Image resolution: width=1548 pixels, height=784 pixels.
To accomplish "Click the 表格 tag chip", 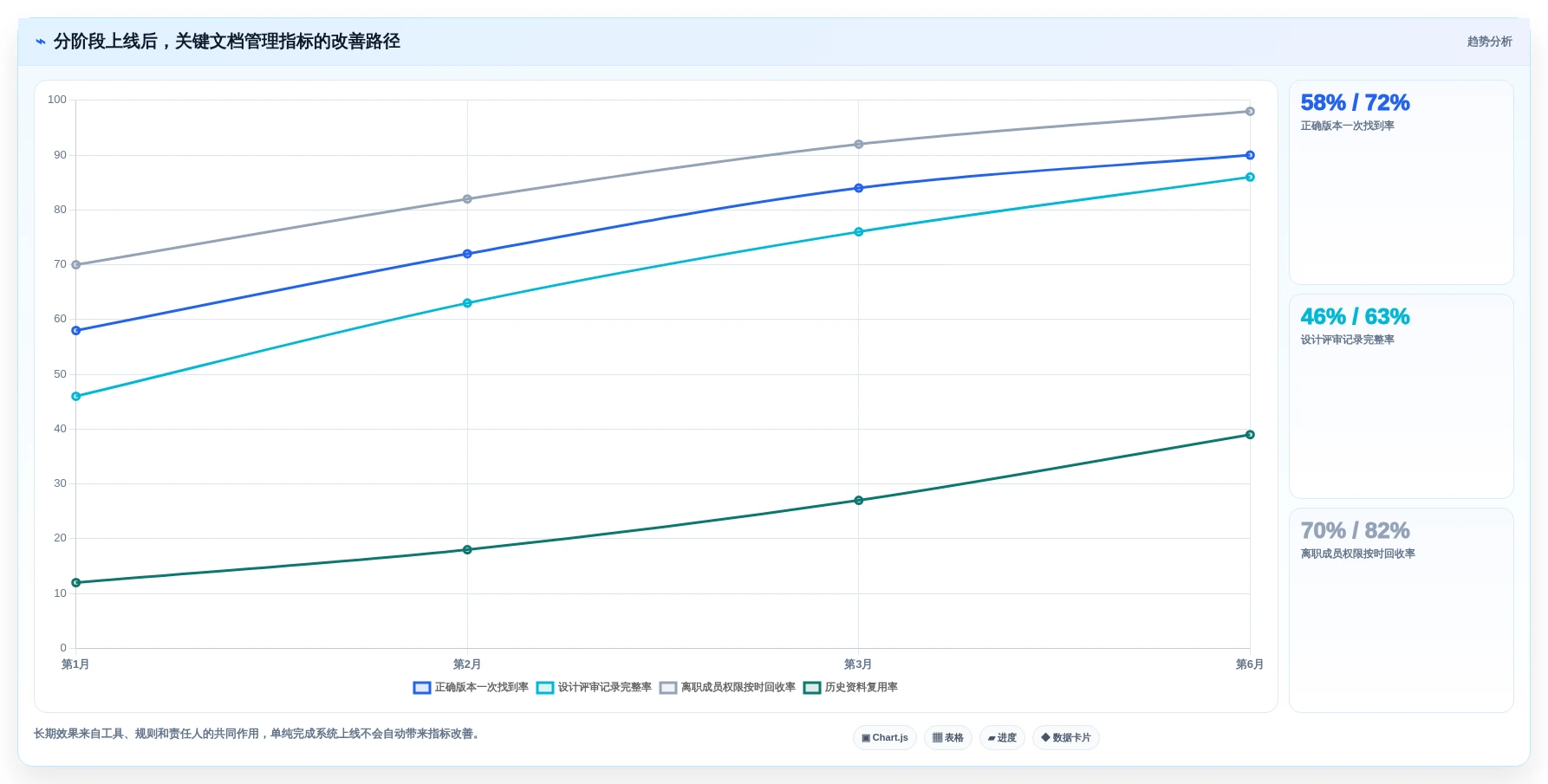I will (x=948, y=738).
